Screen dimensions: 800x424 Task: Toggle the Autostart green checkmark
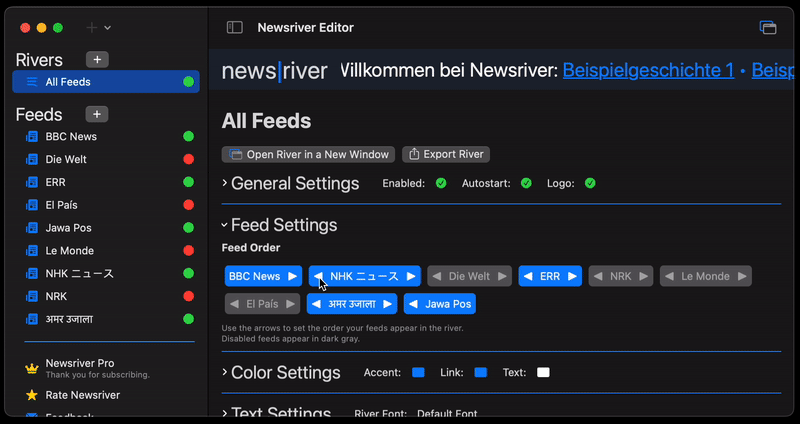click(526, 183)
